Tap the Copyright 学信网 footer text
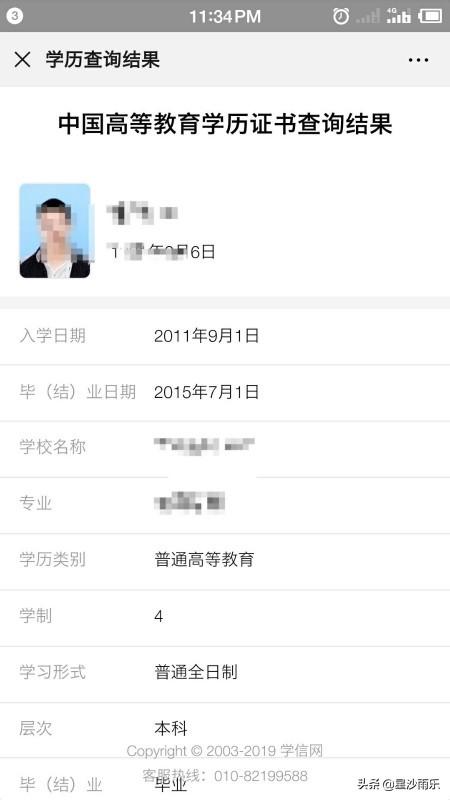Image resolution: width=450 pixels, height=800 pixels. 224,751
